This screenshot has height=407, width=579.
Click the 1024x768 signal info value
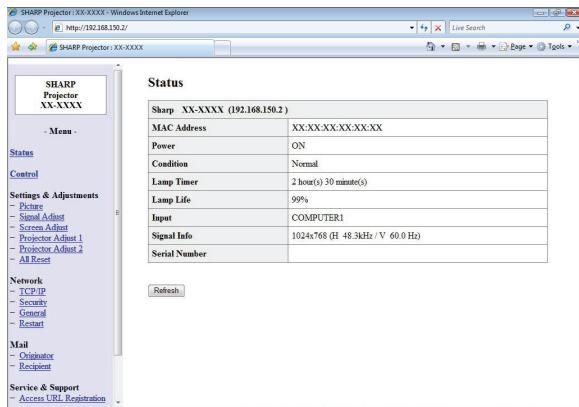click(x=356, y=236)
